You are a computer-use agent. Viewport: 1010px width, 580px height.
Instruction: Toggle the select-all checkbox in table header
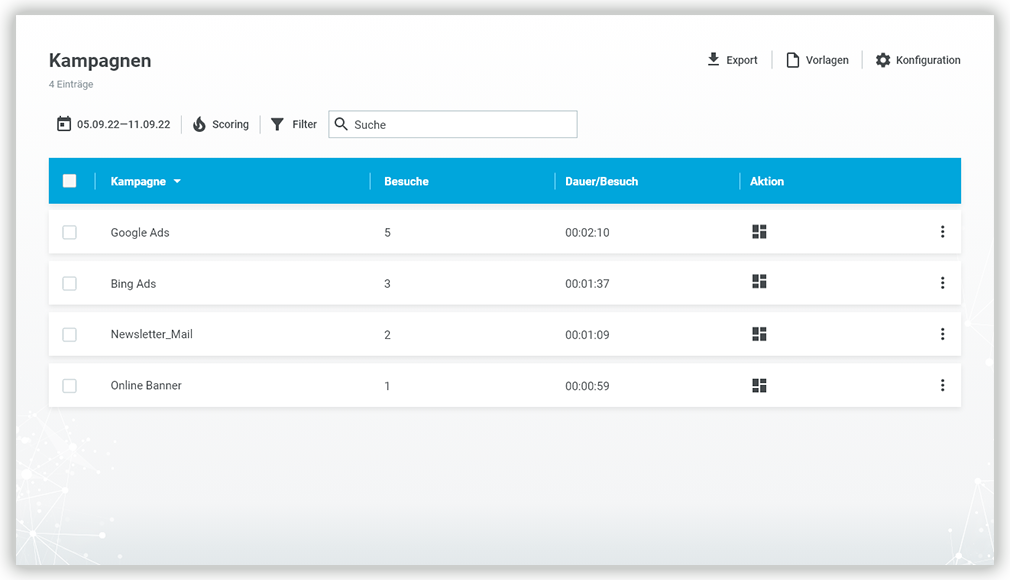click(x=69, y=181)
